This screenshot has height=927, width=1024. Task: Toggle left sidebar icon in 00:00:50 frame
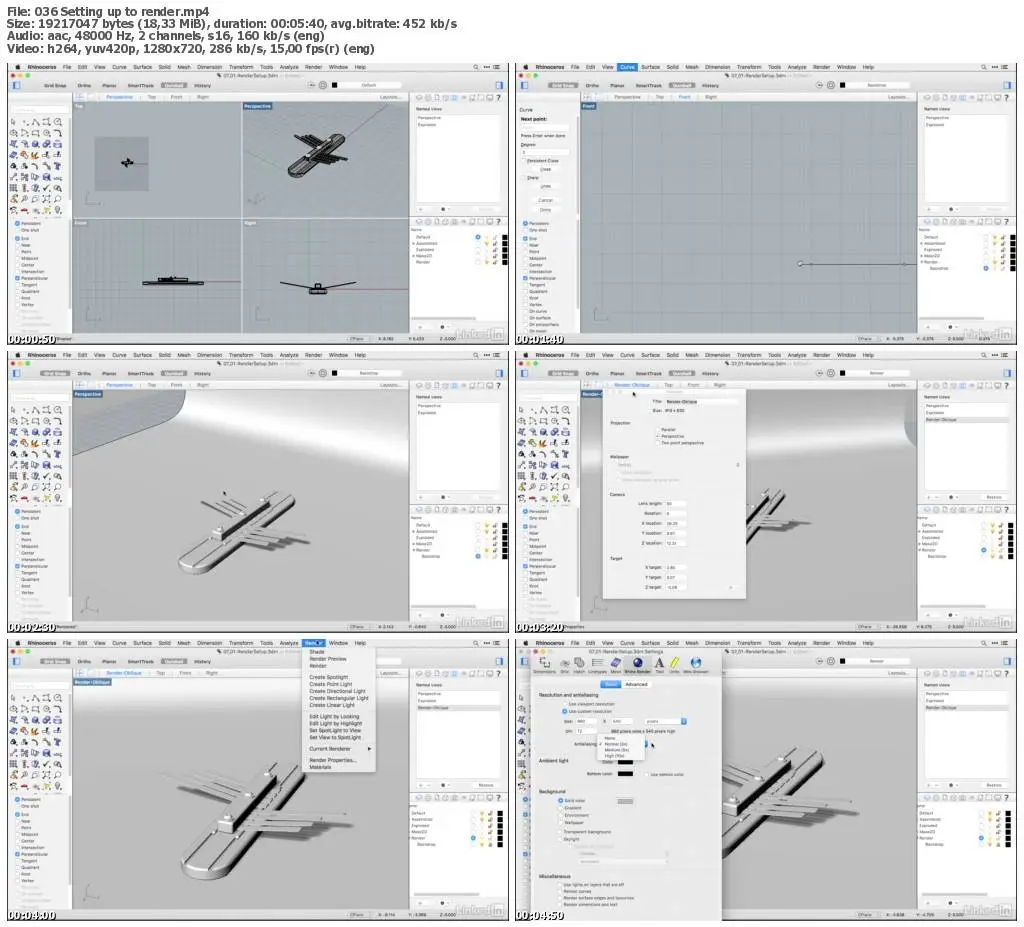(x=17, y=86)
